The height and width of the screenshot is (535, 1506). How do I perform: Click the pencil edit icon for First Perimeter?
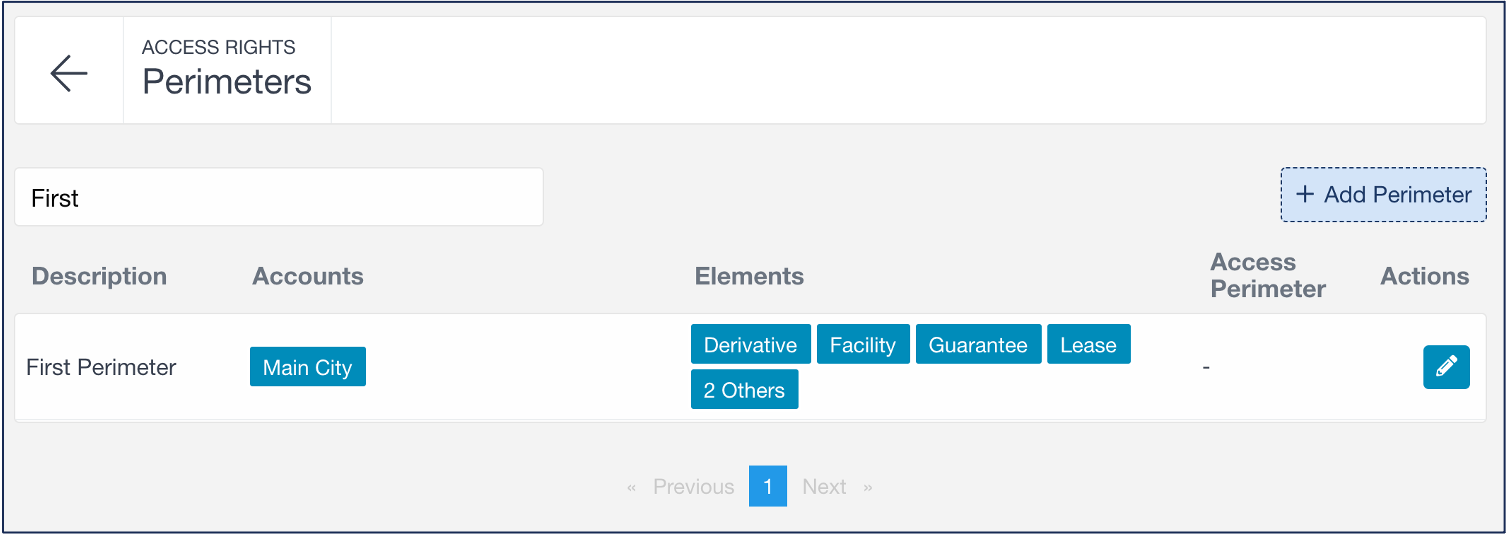[x=1446, y=367]
